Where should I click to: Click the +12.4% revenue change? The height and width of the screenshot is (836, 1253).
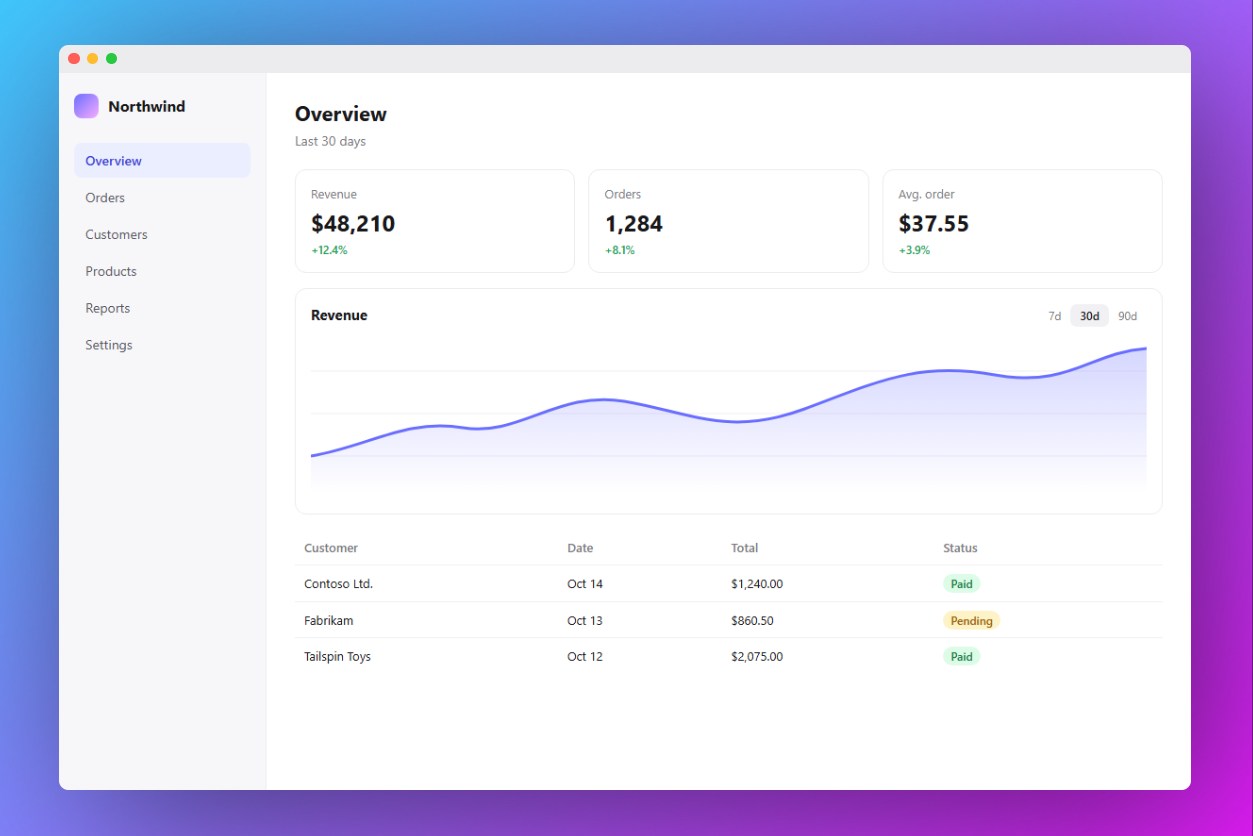pyautogui.click(x=329, y=250)
